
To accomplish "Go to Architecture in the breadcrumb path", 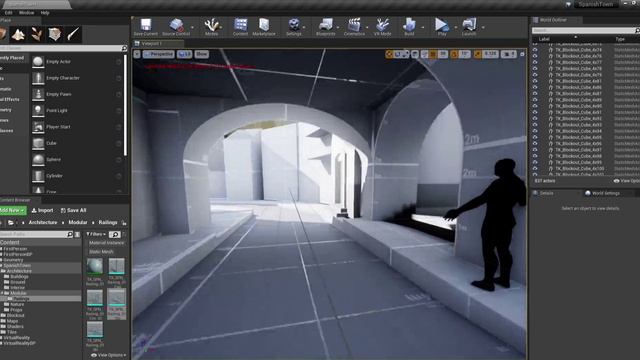I will (43, 222).
